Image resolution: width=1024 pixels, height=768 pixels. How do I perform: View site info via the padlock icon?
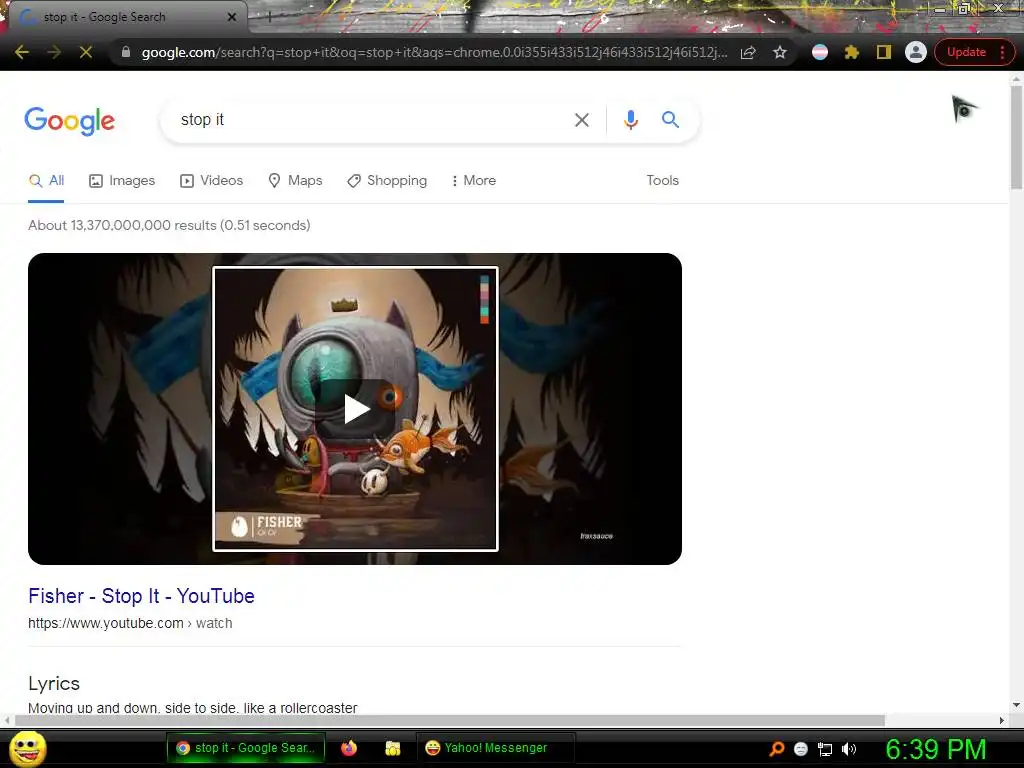pos(126,52)
